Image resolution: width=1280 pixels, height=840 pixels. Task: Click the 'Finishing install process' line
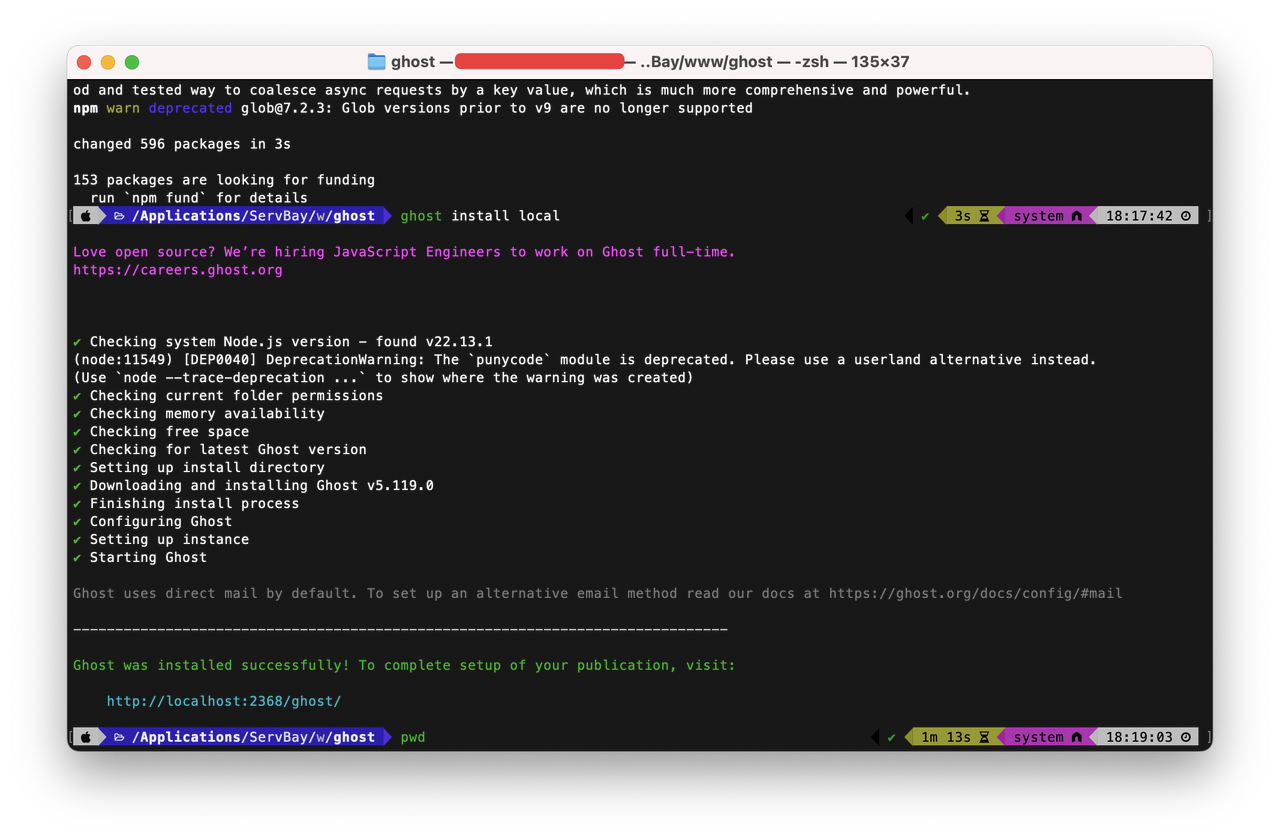194,504
